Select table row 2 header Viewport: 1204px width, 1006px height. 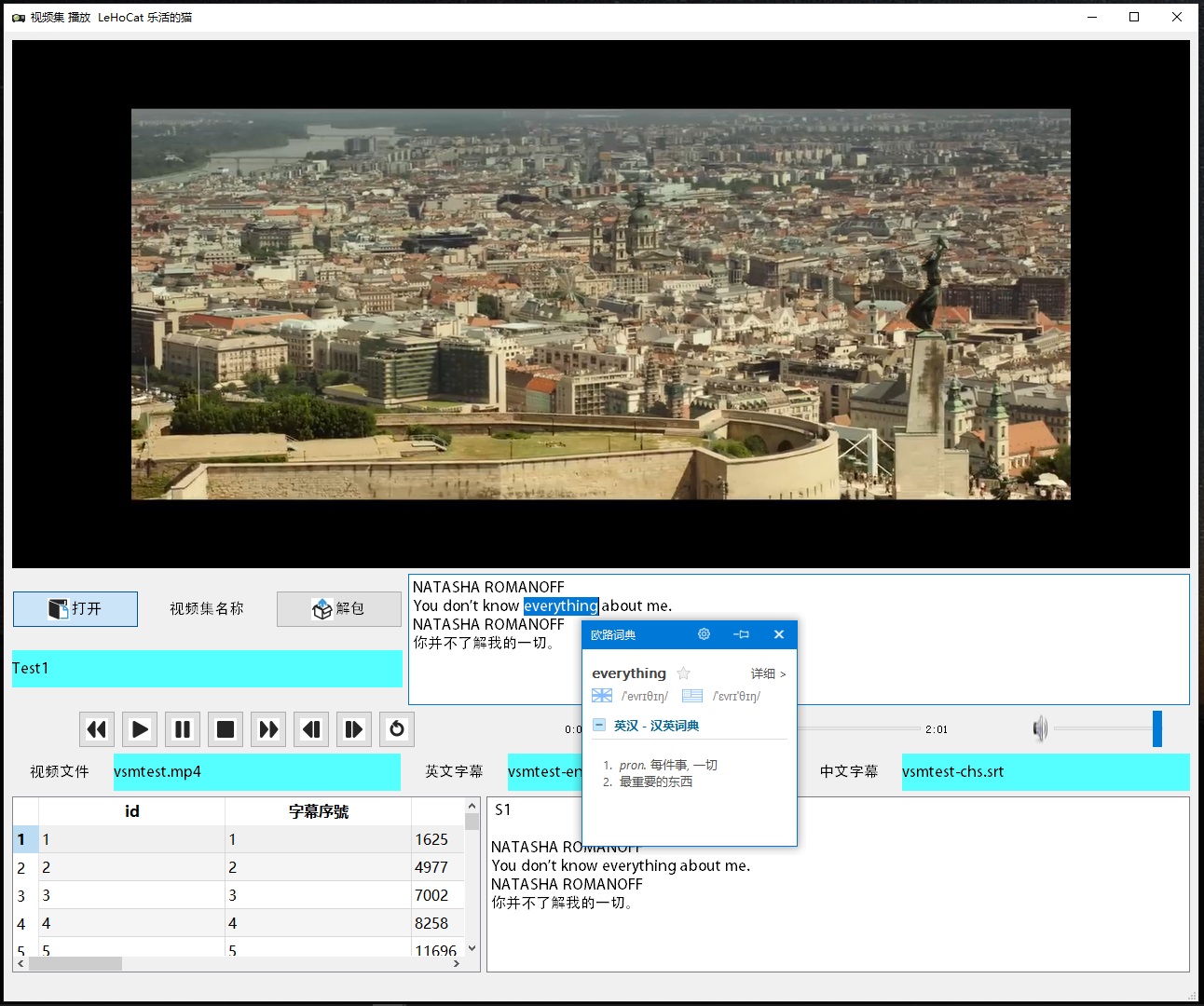pos(25,867)
